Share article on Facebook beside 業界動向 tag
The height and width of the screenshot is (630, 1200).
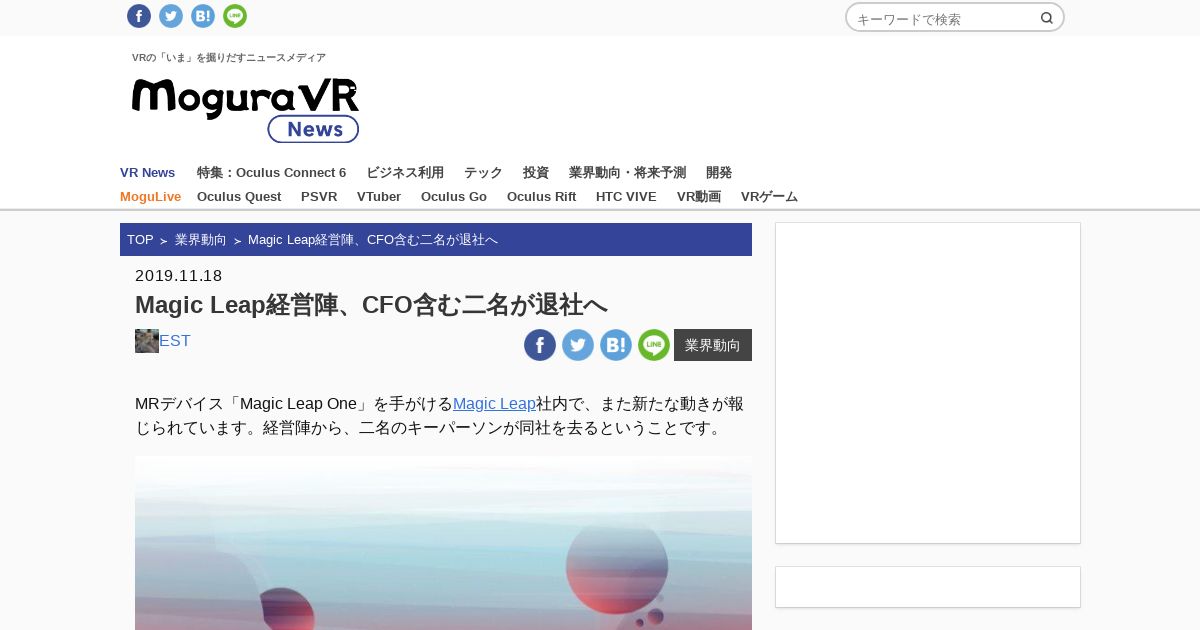pos(540,345)
